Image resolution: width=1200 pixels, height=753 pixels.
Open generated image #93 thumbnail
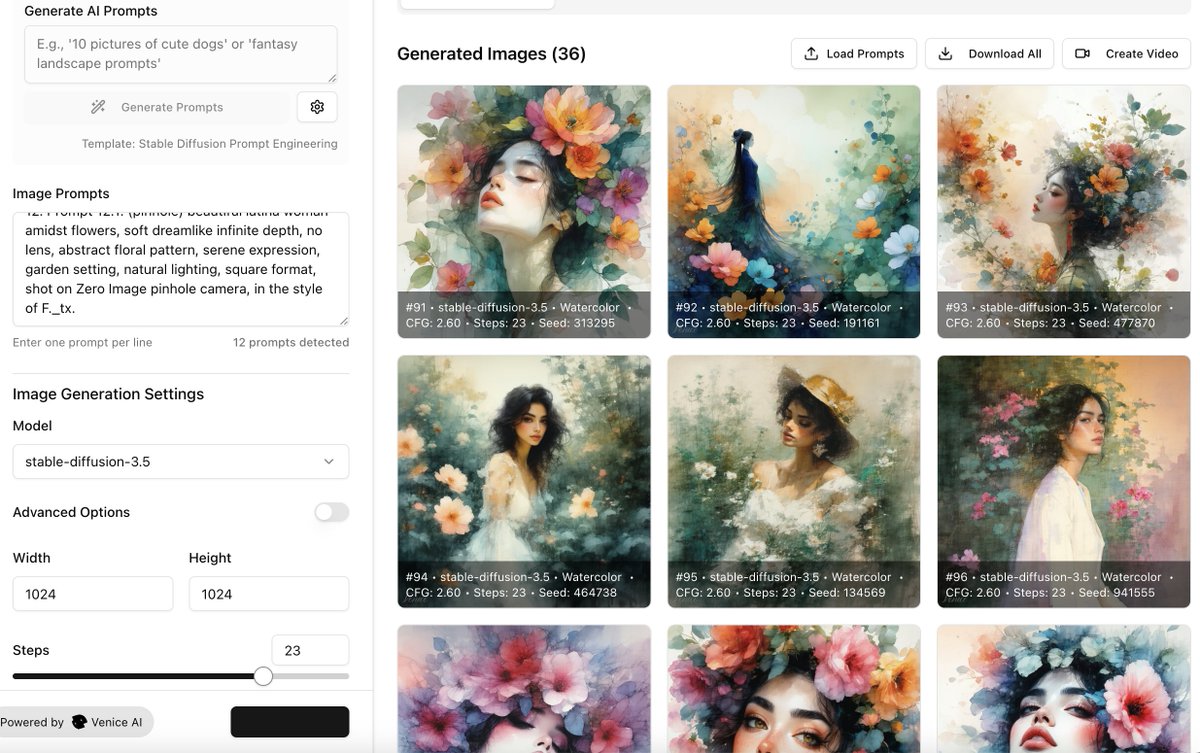[x=1064, y=211]
